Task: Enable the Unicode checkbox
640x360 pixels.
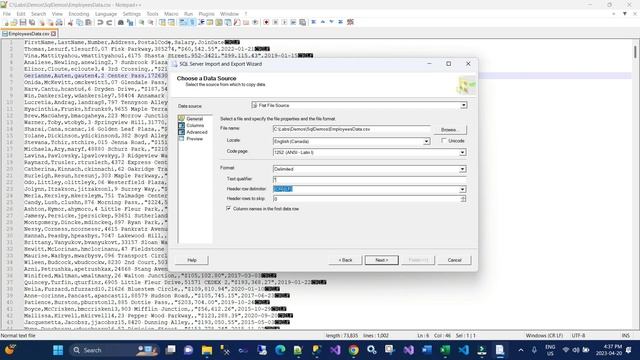Action: point(444,140)
